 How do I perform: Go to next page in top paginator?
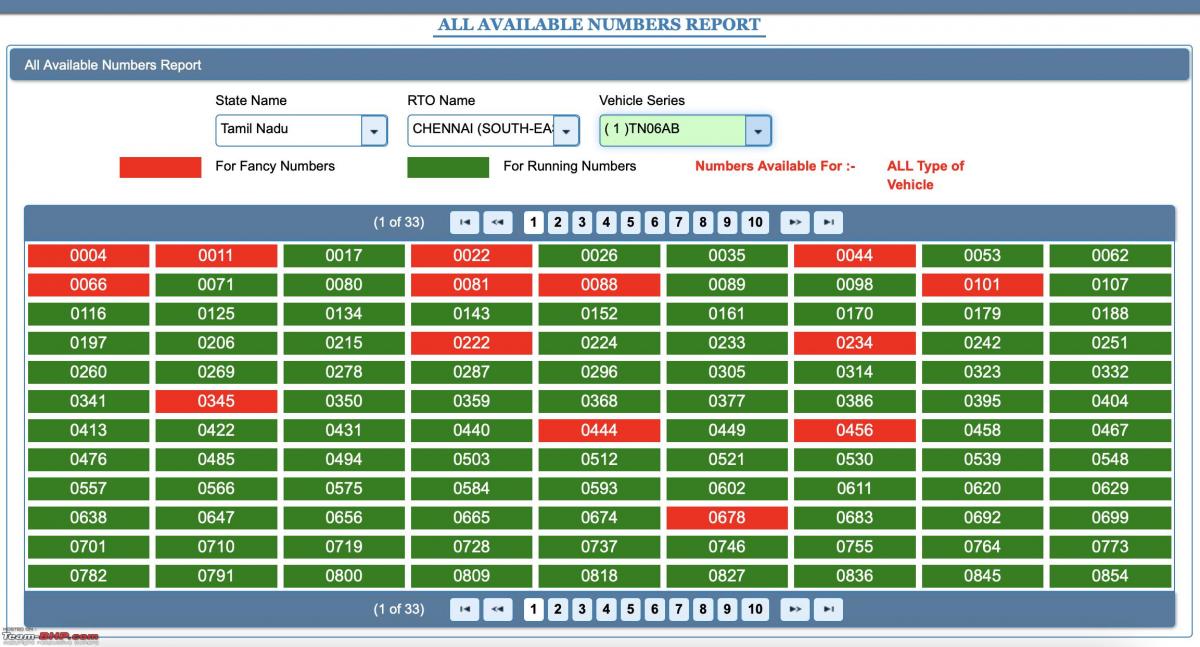(x=795, y=222)
